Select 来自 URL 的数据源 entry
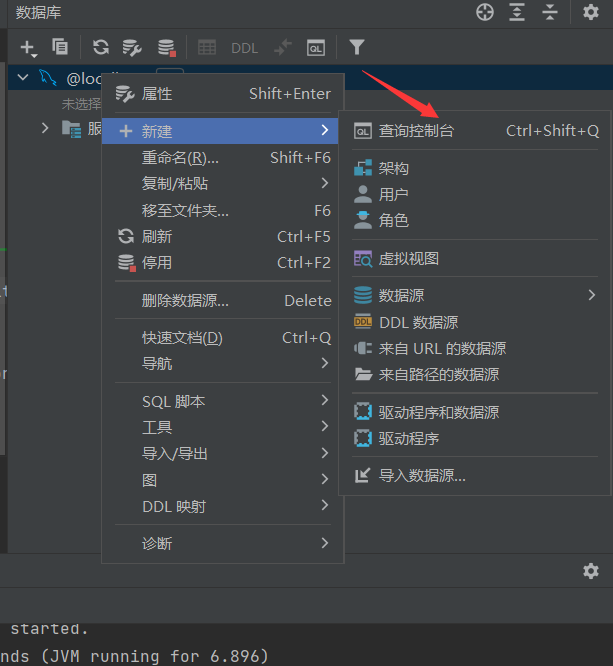Screen dimensions: 613x666 coord(475,349)
